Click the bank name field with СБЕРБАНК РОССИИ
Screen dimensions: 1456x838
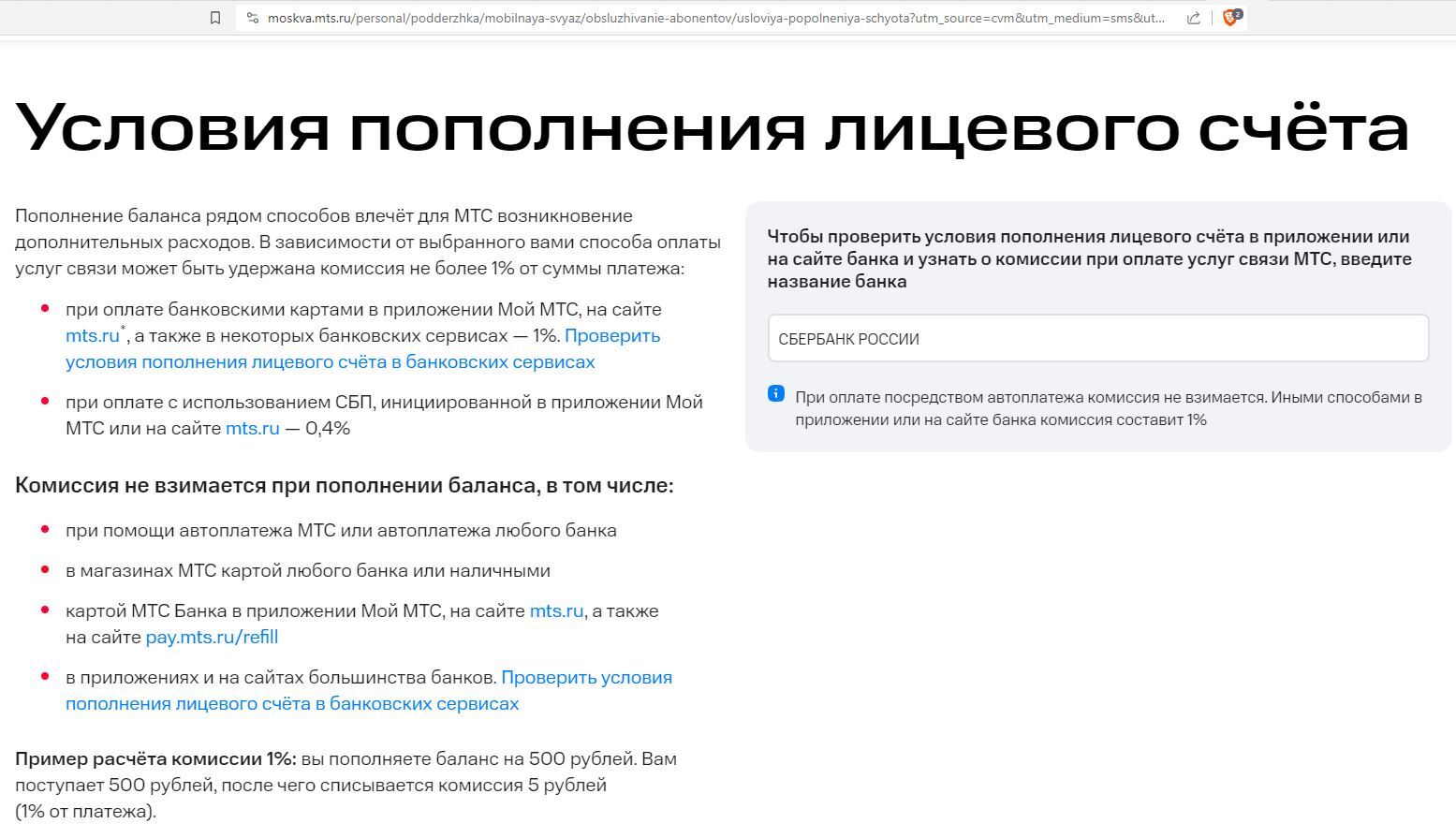(x=1098, y=338)
